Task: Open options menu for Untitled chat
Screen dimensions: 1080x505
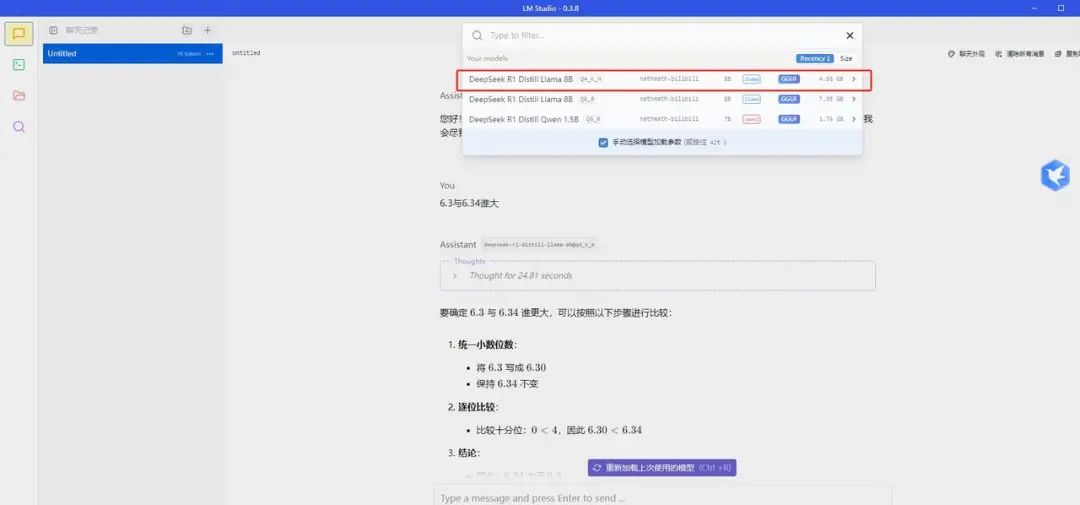Action: click(x=210, y=54)
